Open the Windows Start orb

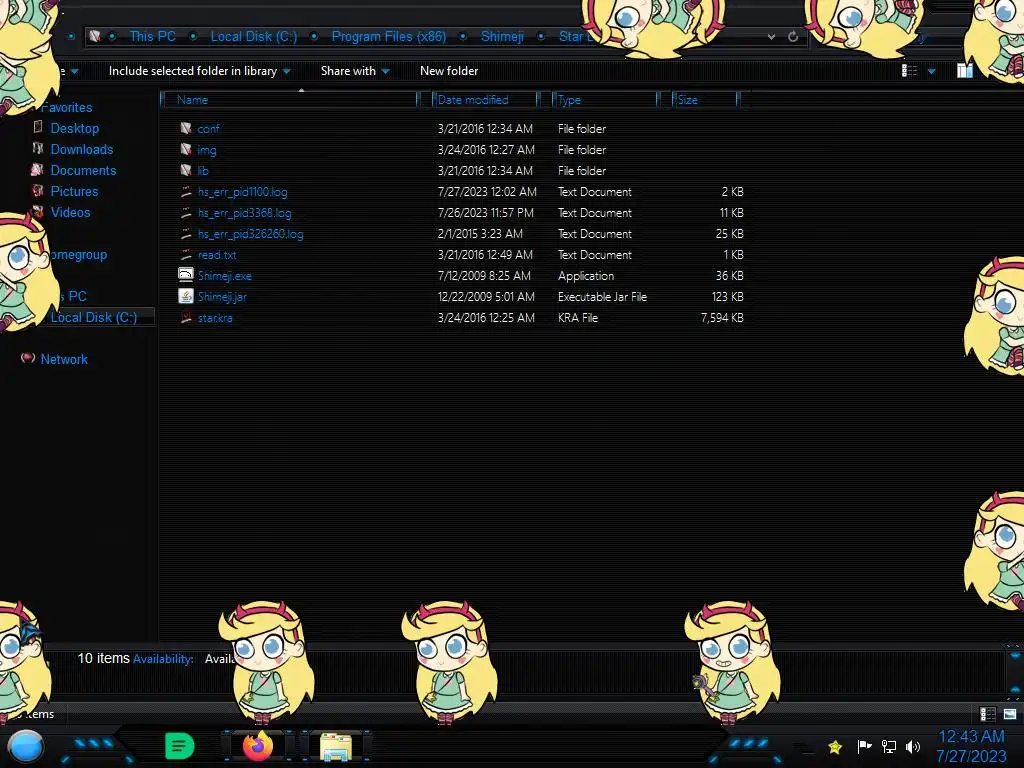[26, 746]
